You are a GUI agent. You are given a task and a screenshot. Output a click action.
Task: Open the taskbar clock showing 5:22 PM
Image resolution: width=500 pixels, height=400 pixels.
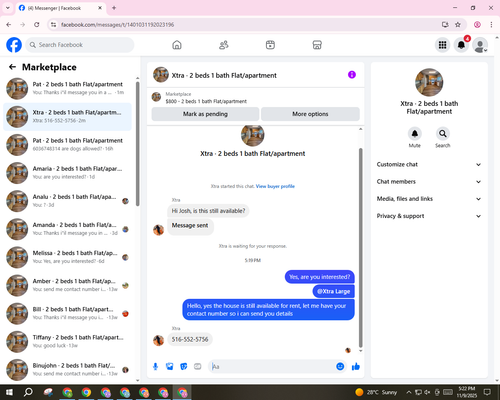pos(466,392)
